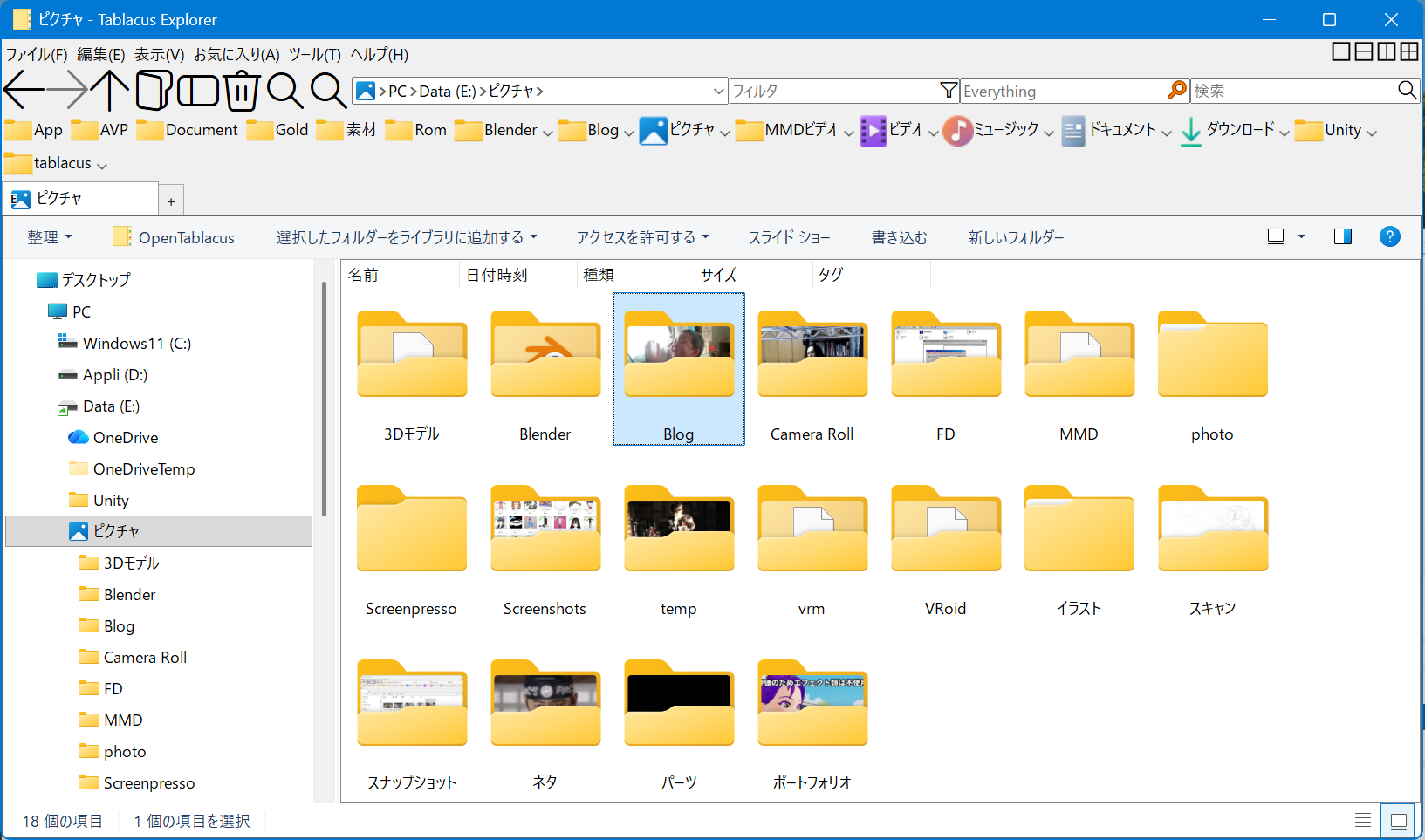Open the ツール(T) menu

[314, 54]
